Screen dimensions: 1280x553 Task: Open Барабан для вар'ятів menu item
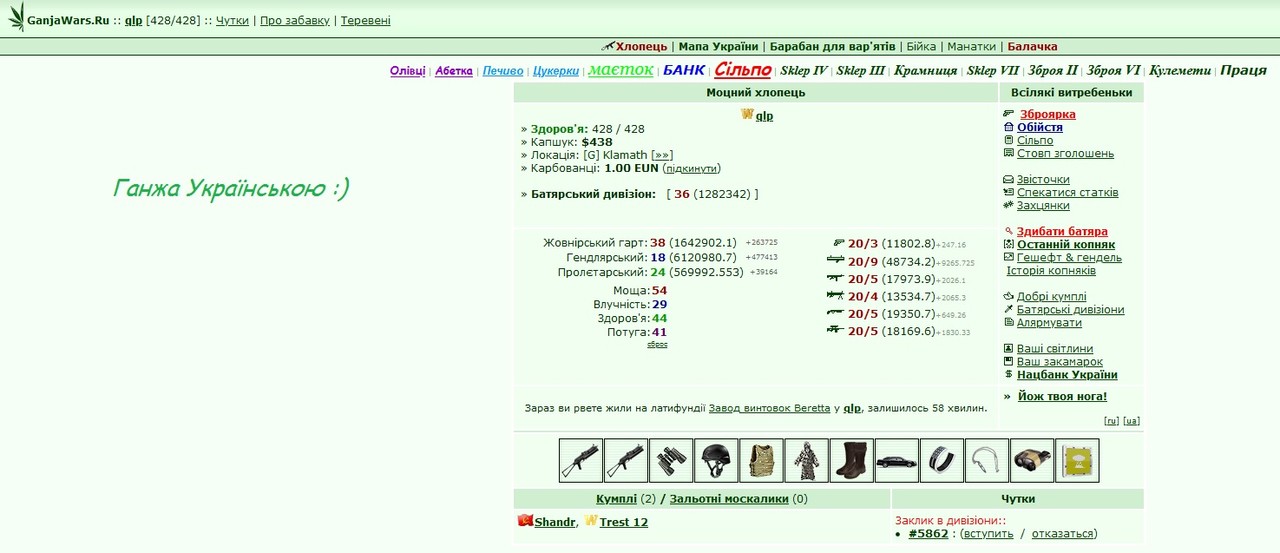click(x=833, y=46)
